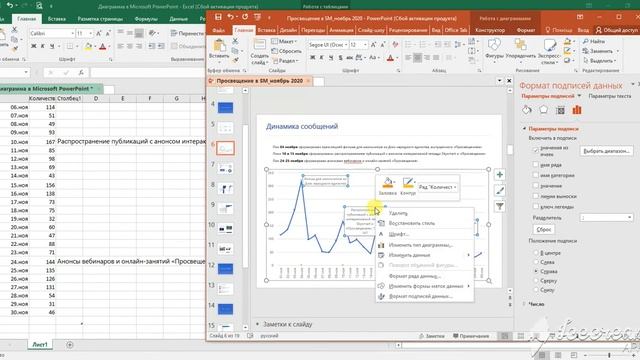The image size is (640, 360).
Task: Open PowerPoint font name dropdown Segoe UI
Action: click(346, 45)
